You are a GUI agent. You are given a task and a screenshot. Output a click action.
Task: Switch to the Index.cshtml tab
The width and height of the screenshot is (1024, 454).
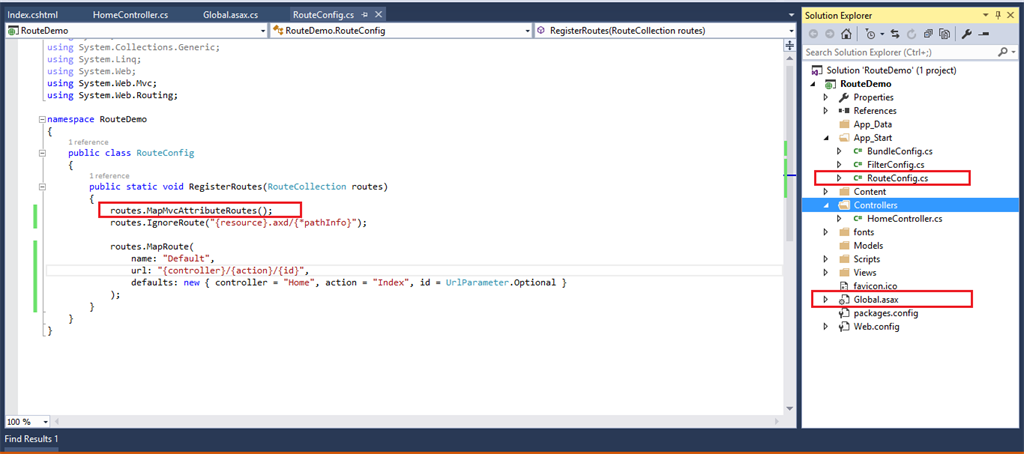click(x=33, y=14)
